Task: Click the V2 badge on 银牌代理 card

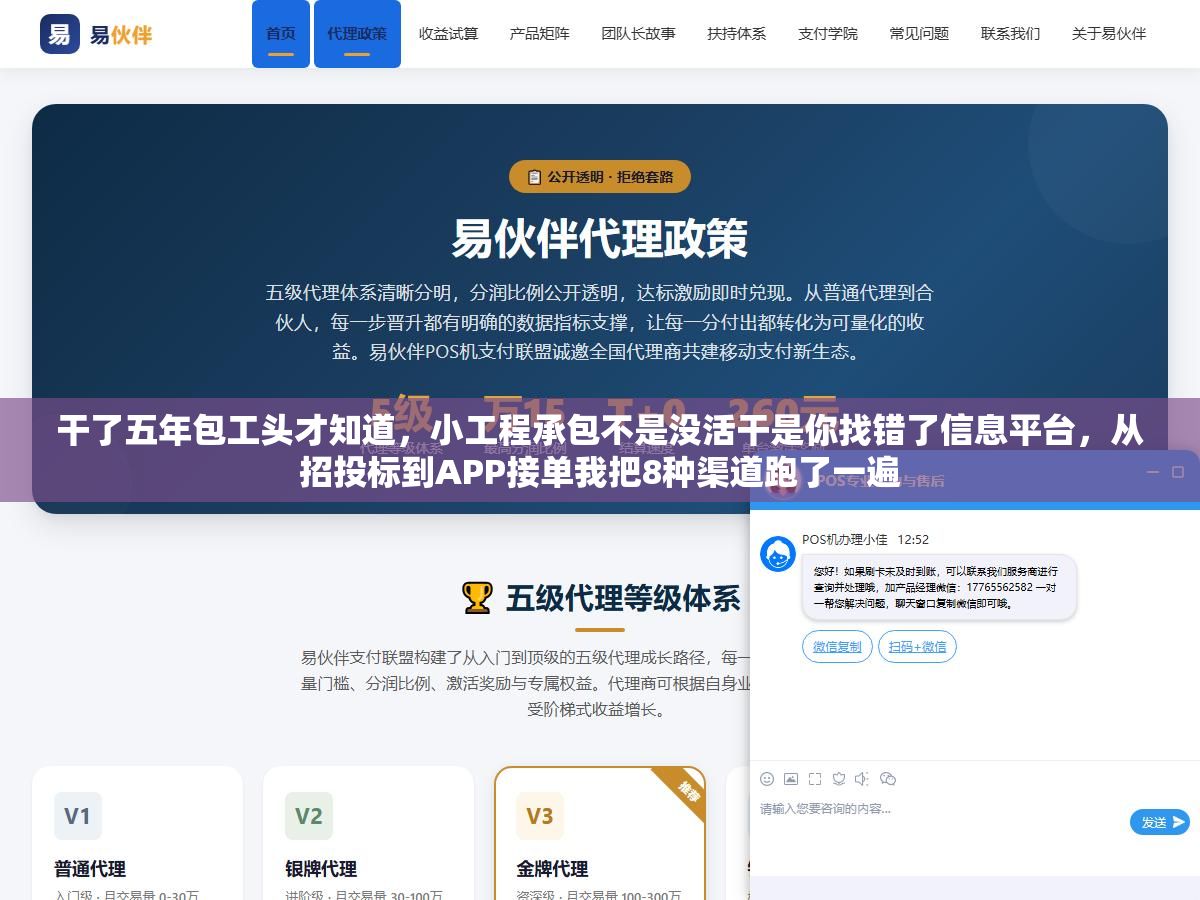Action: coord(309,816)
